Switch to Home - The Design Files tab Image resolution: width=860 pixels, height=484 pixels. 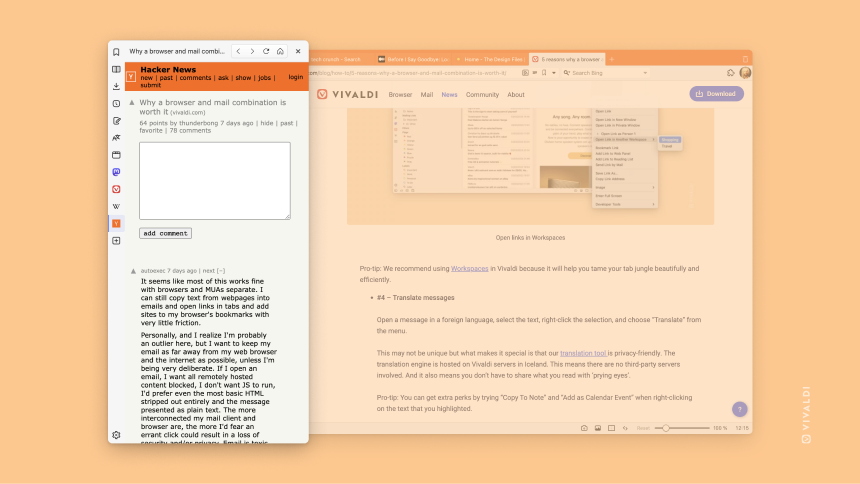tap(490, 59)
